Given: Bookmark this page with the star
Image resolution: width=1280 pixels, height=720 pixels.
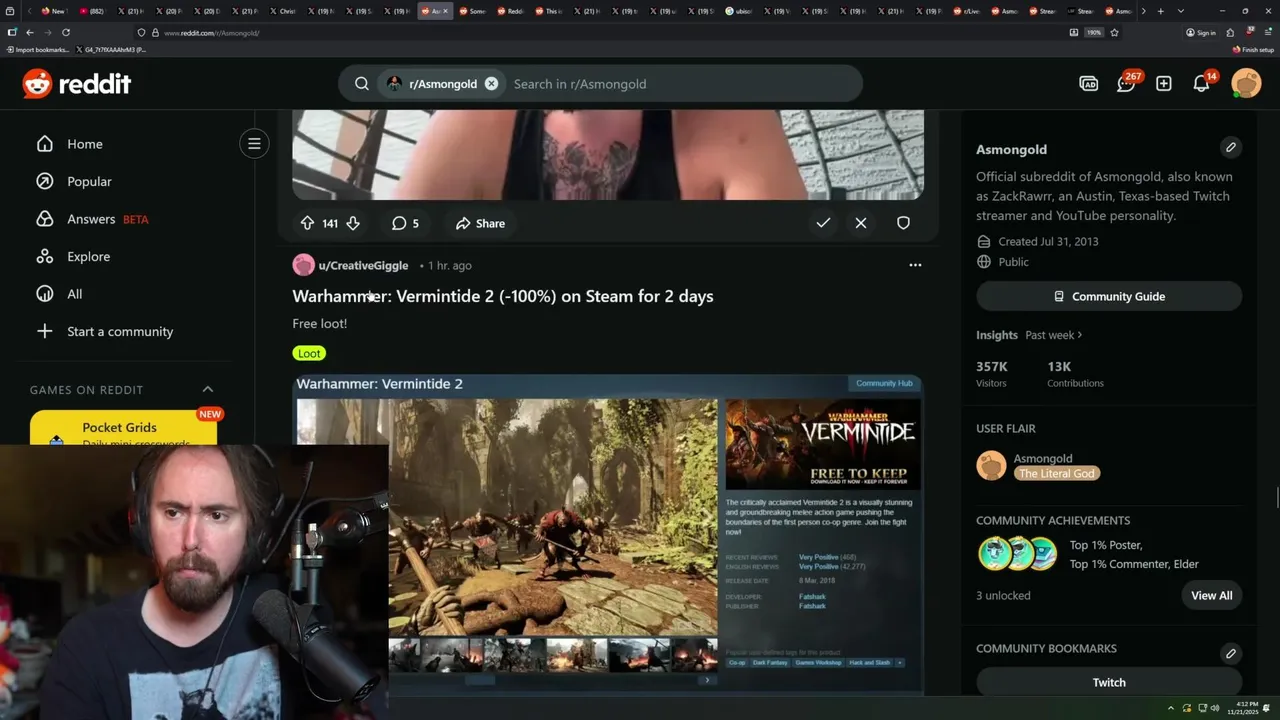Looking at the screenshot, I should pos(1114,32).
